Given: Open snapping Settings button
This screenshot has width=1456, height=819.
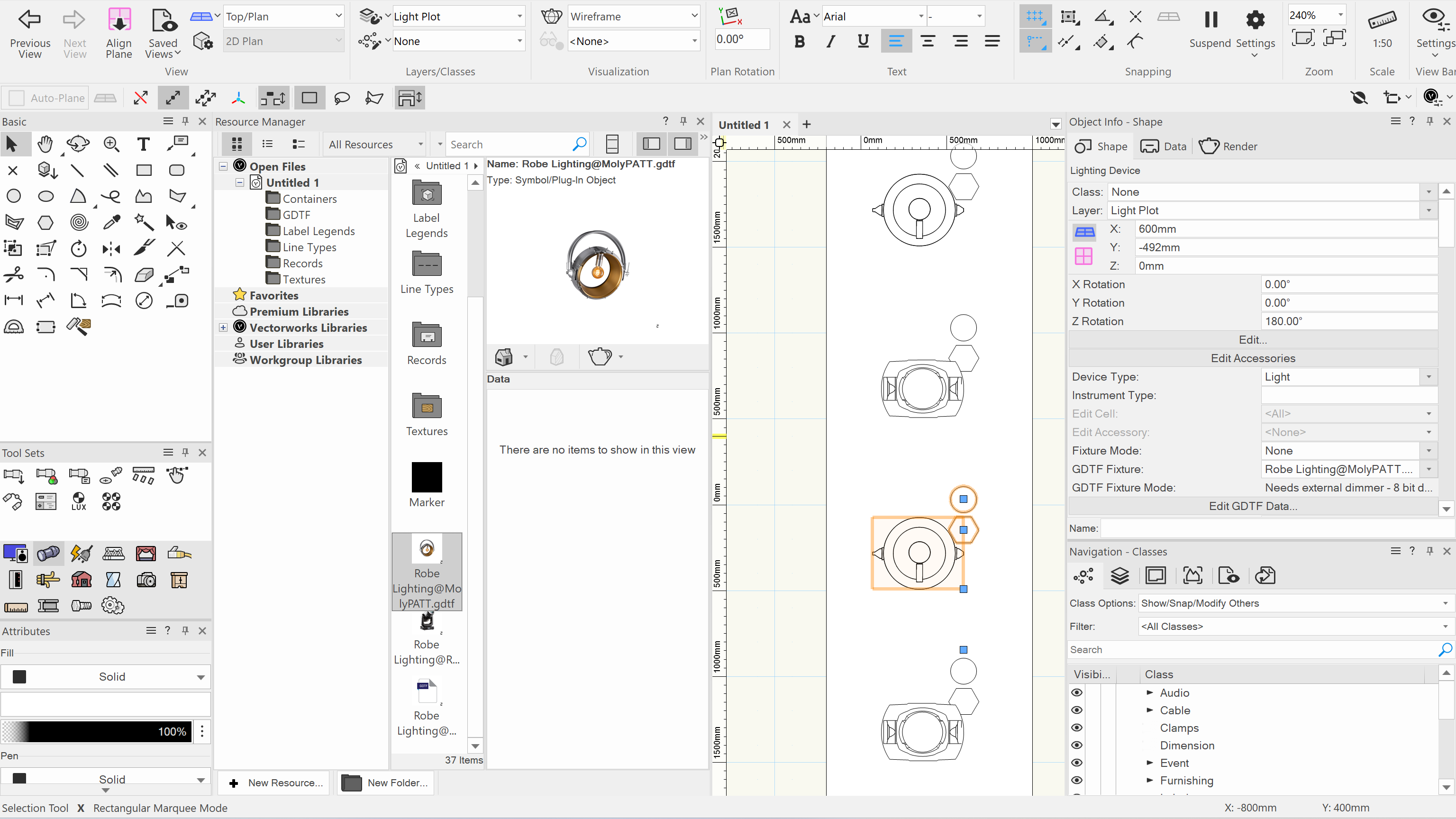Looking at the screenshot, I should [1255, 32].
